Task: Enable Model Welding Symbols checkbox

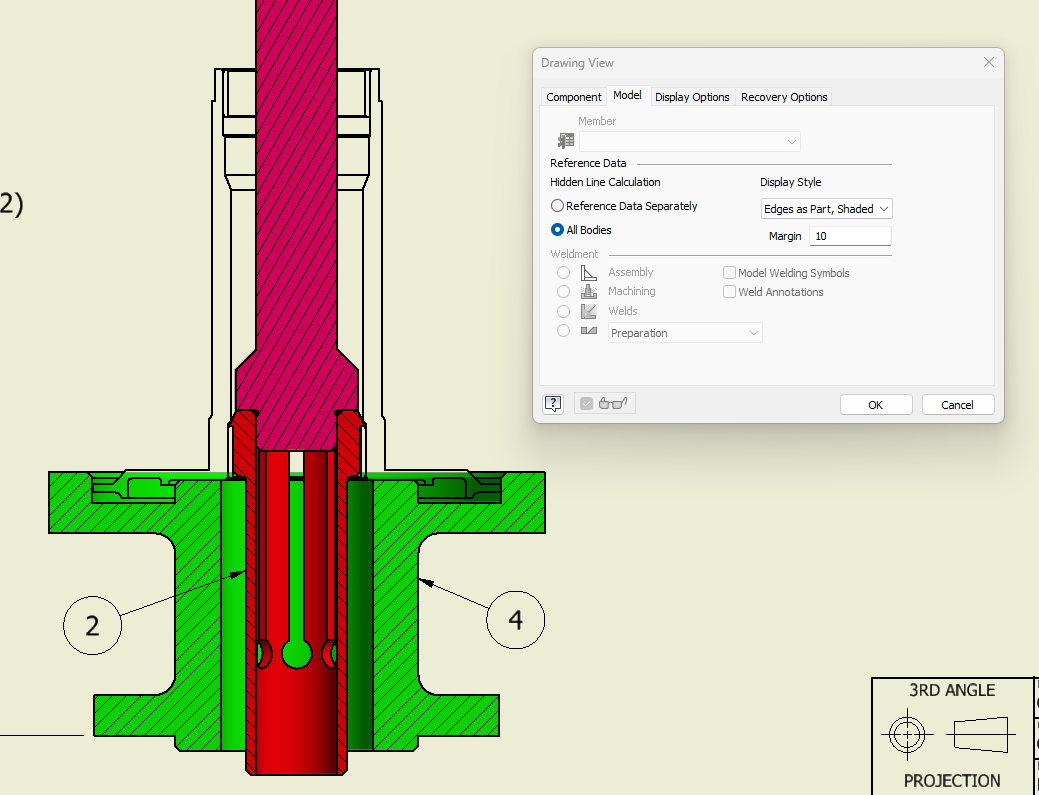Action: 729,272
